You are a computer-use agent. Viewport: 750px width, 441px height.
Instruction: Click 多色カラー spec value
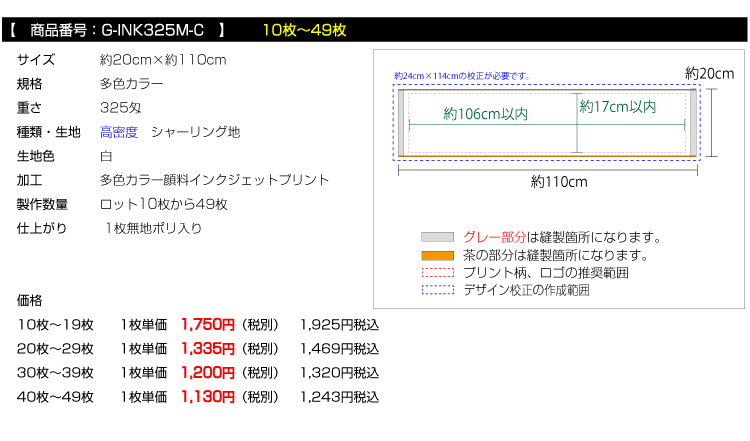coord(131,84)
